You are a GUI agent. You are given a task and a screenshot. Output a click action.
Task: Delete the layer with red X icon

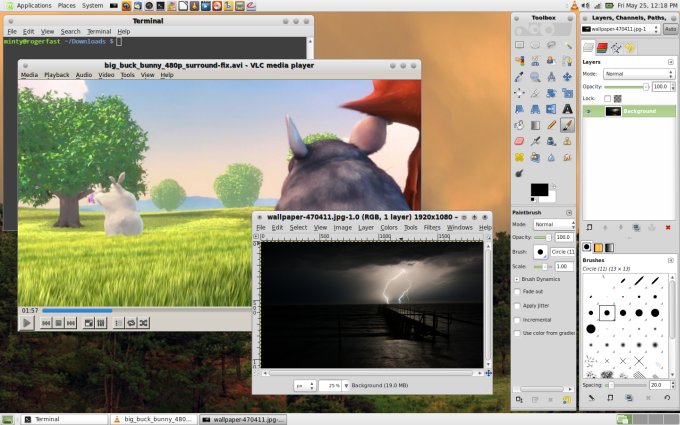point(667,227)
